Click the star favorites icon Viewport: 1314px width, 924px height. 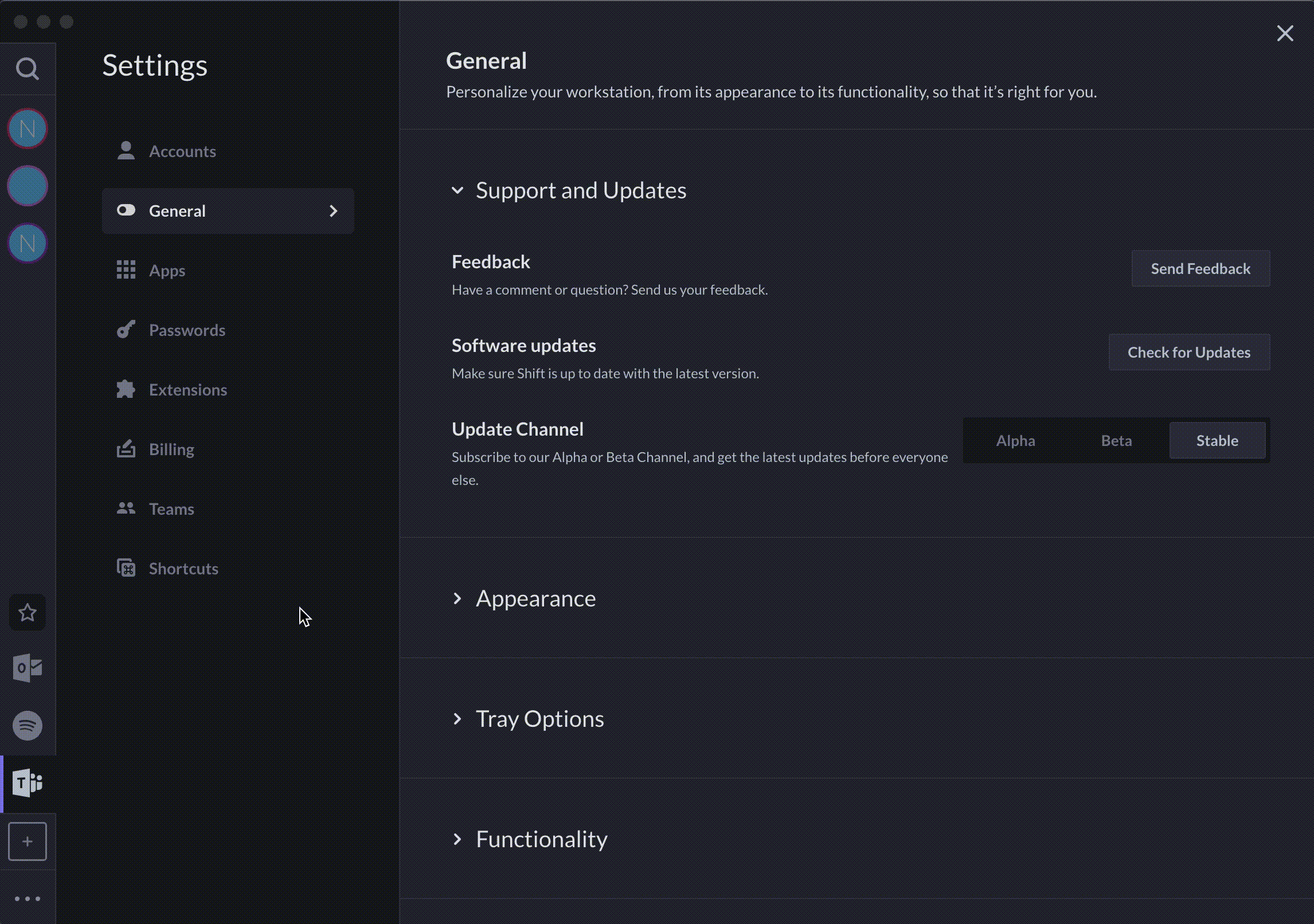tap(27, 613)
